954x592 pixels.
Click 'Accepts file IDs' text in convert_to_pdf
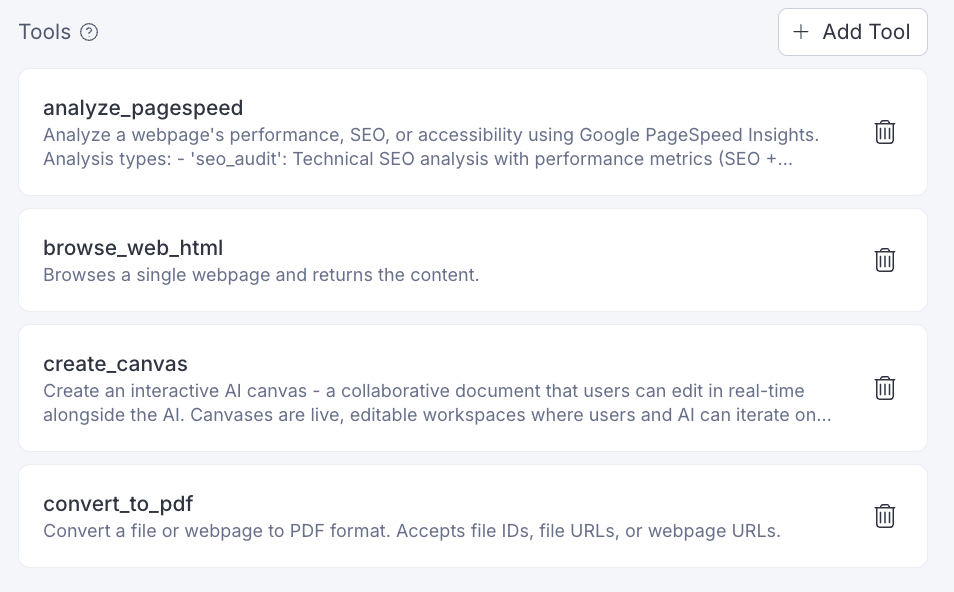tap(462, 530)
